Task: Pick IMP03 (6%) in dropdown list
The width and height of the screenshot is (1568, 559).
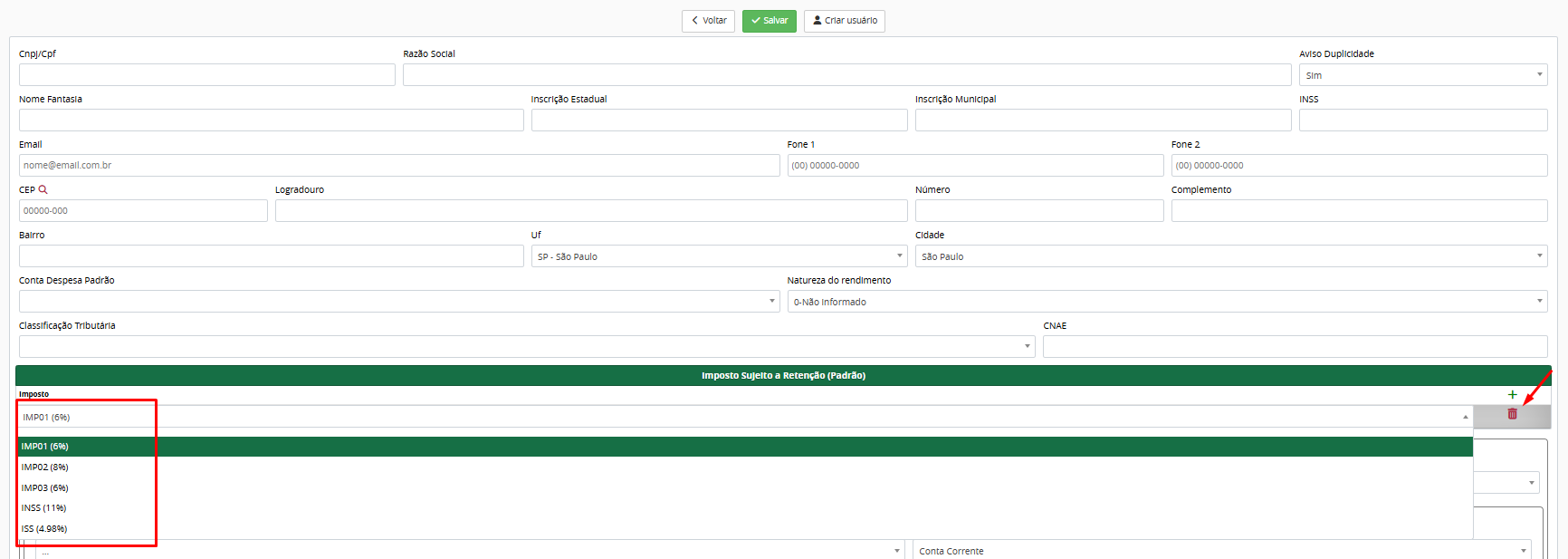Action: click(x=45, y=488)
